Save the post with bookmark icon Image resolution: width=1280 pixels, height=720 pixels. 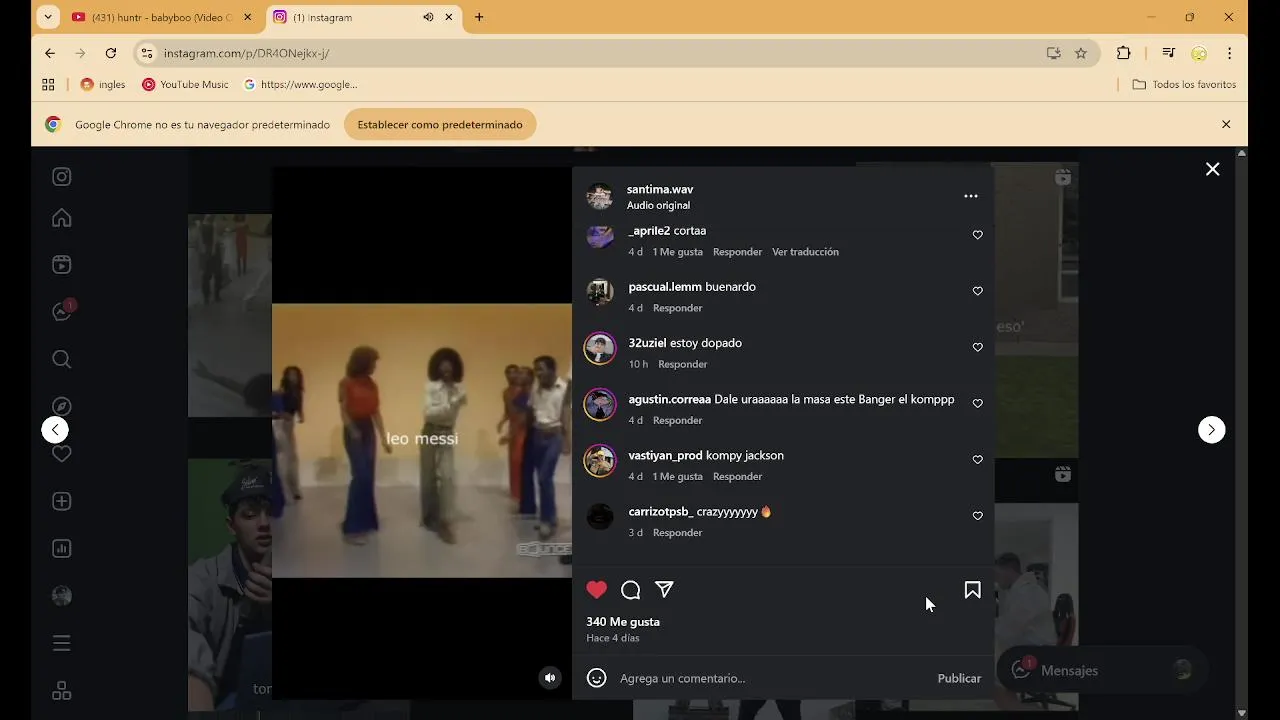point(972,590)
